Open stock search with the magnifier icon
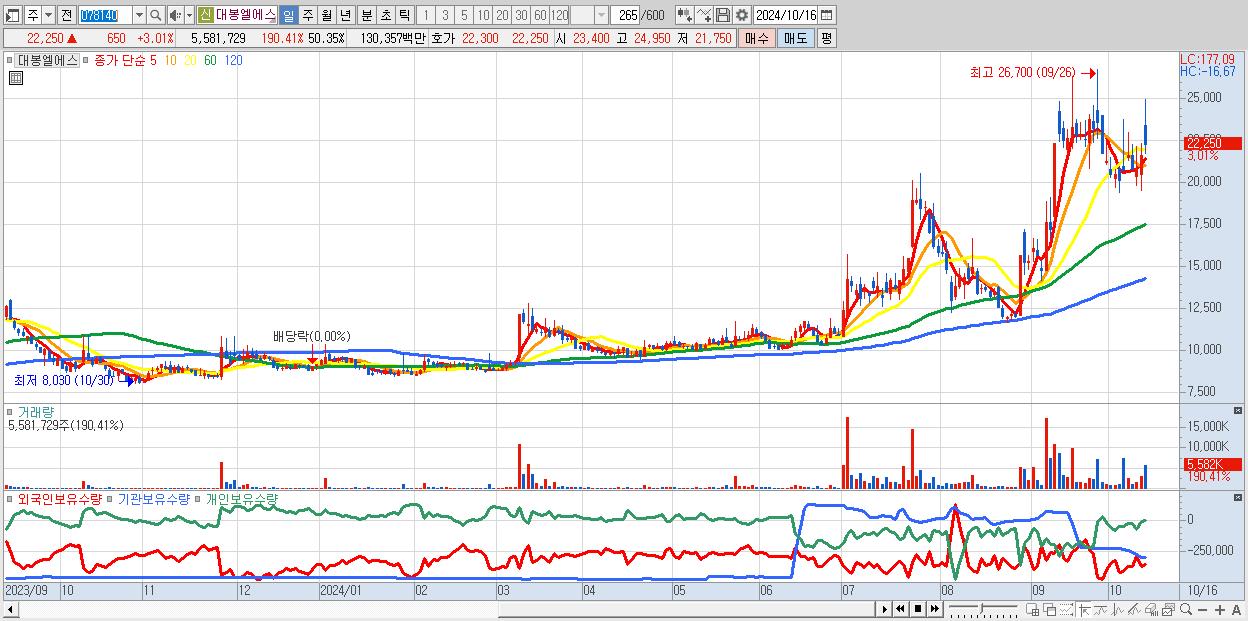Screen dimensions: 1248x621 click(x=156, y=15)
